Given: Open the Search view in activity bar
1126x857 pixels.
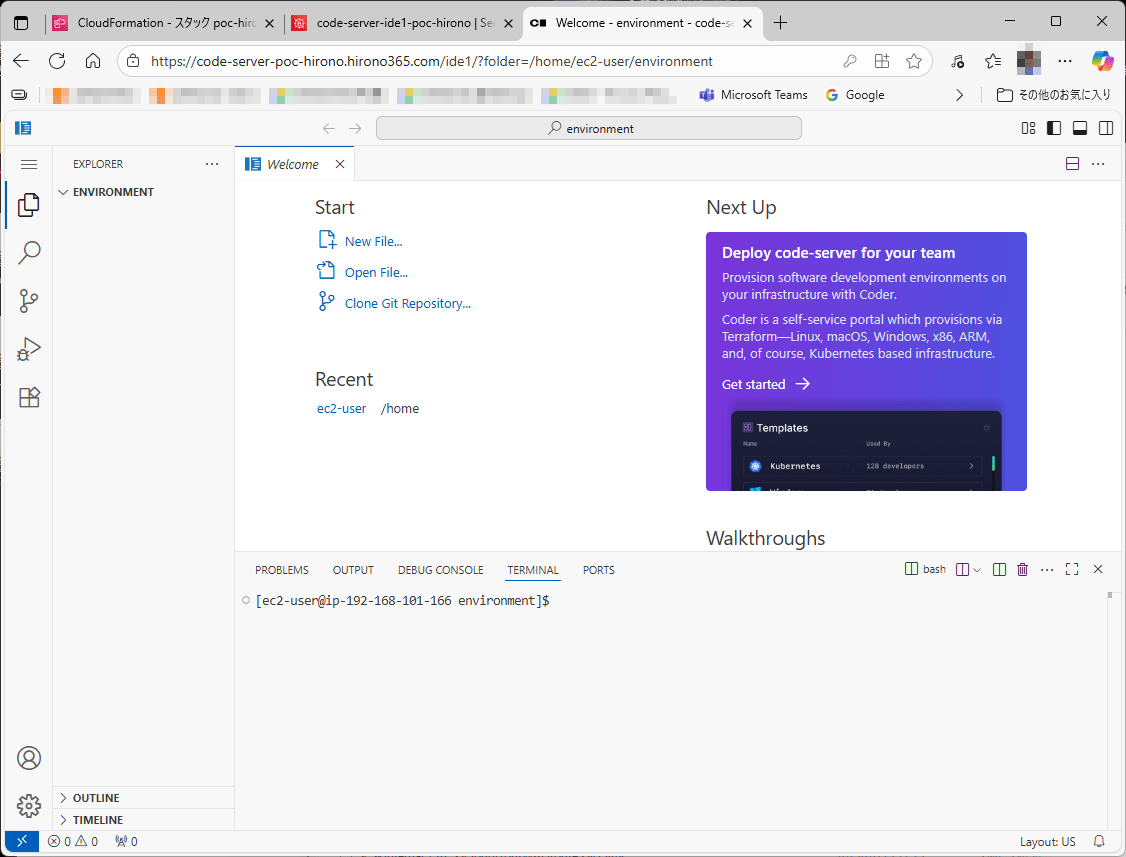Looking at the screenshot, I should pos(29,253).
